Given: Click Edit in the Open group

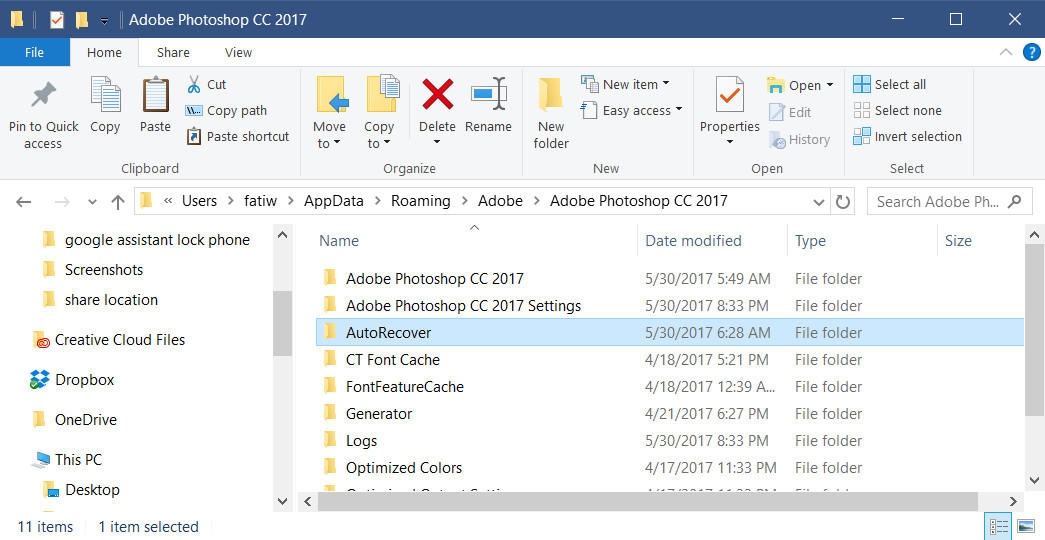Looking at the screenshot, I should click(790, 113).
